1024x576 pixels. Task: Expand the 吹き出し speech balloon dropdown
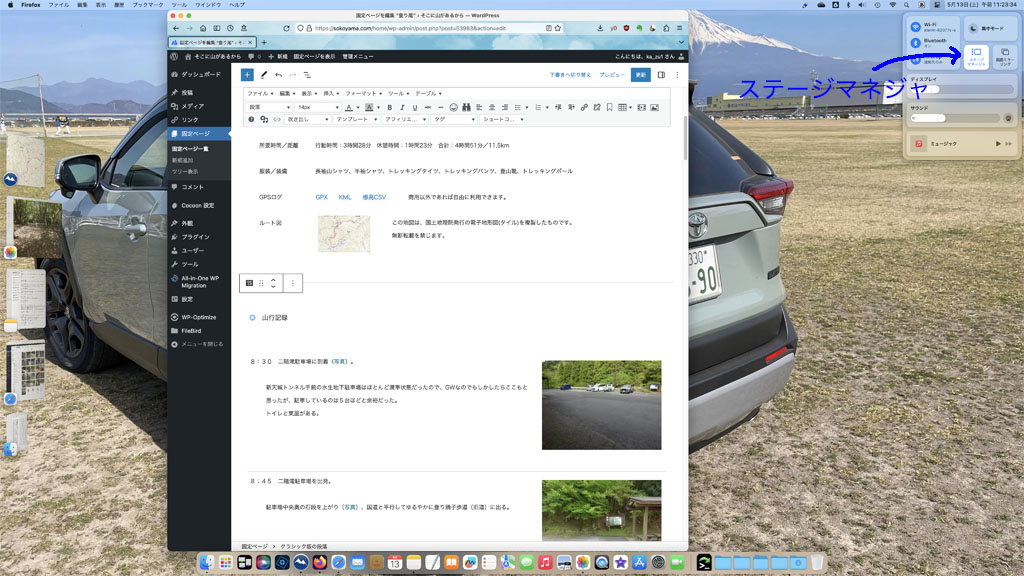point(307,119)
